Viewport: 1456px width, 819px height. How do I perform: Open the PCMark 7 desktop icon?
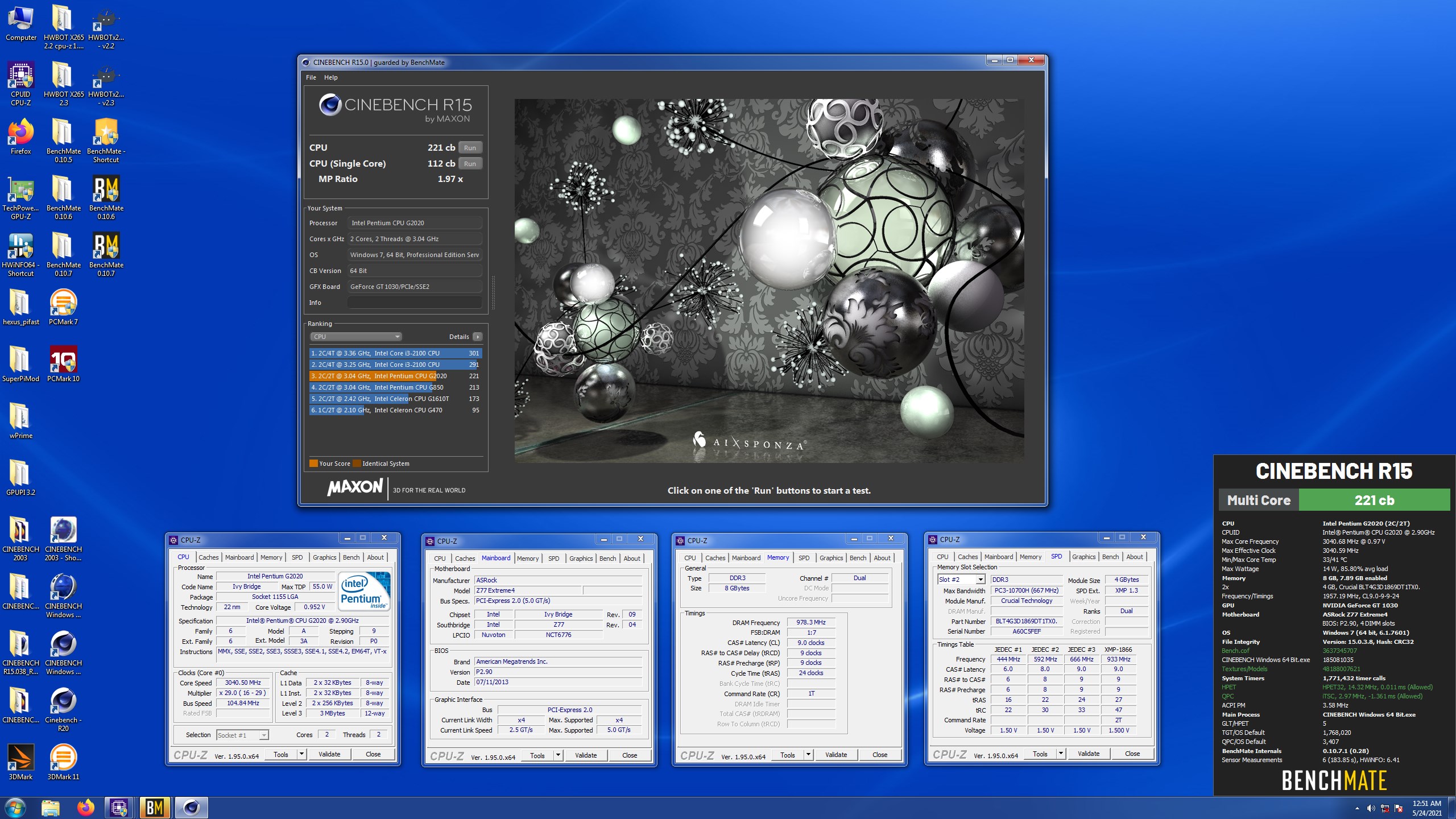click(63, 307)
